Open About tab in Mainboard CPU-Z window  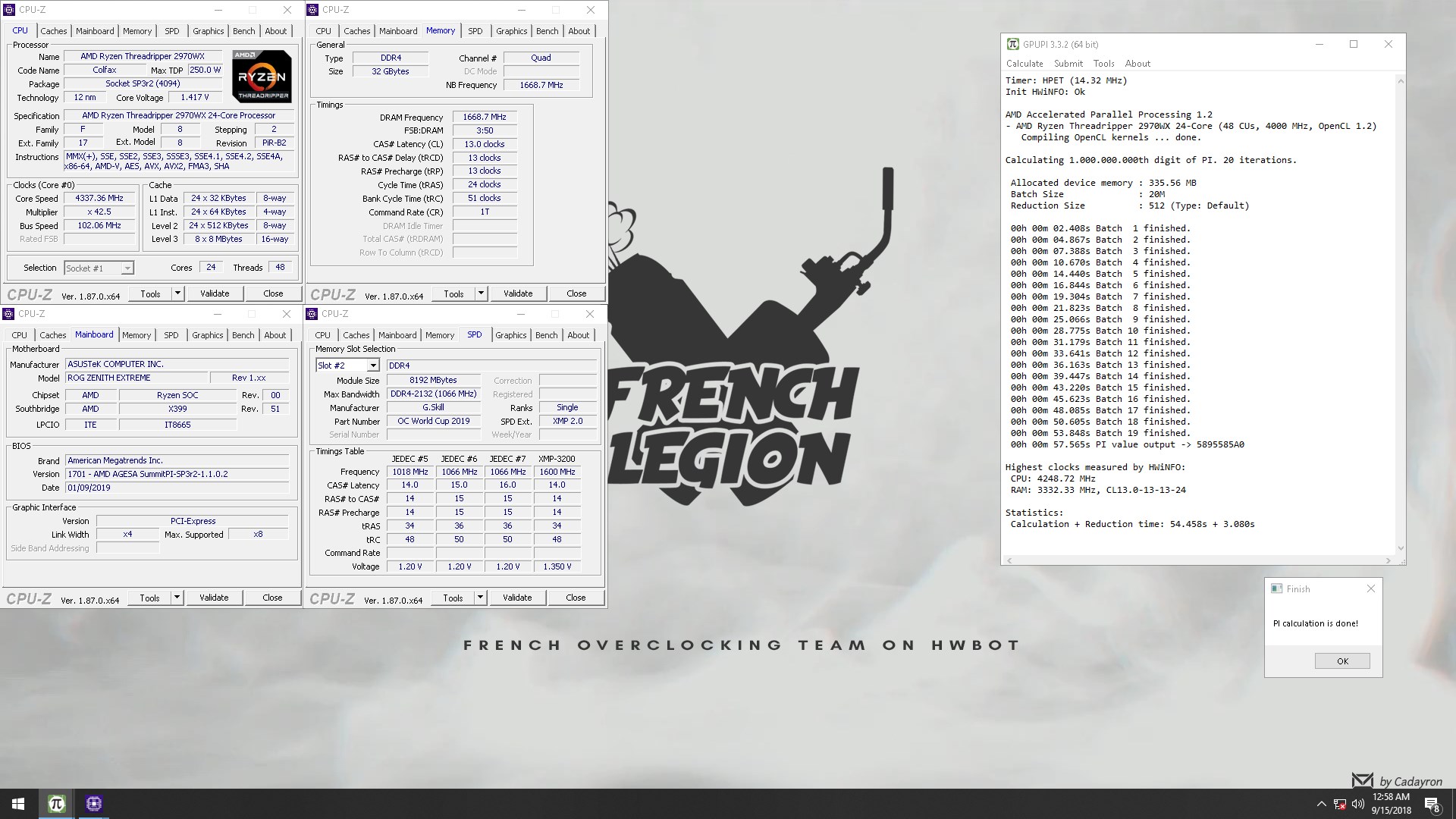[275, 335]
